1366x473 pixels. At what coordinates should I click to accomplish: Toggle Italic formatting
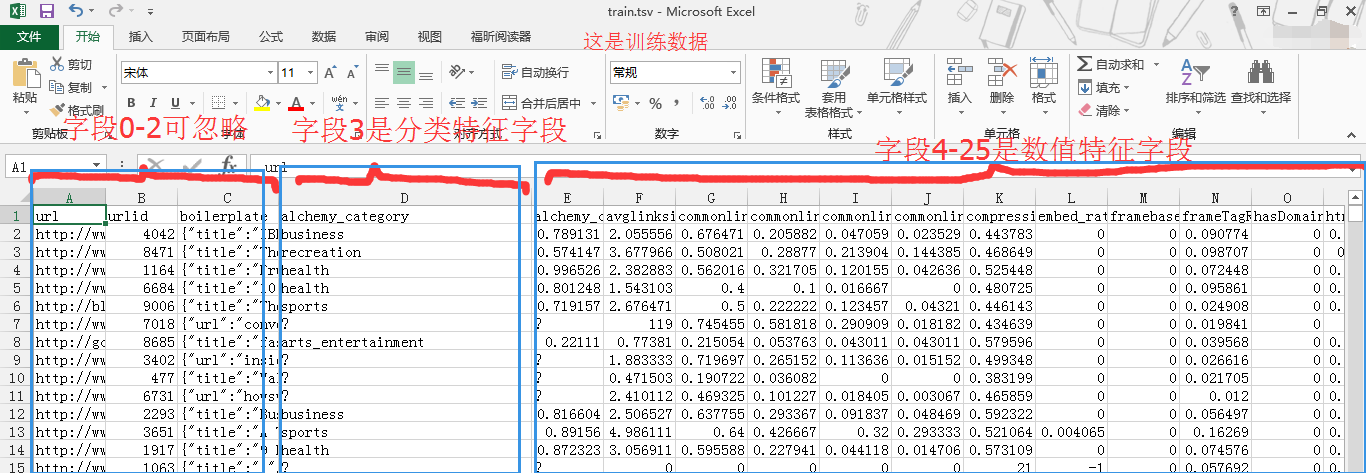tap(155, 103)
